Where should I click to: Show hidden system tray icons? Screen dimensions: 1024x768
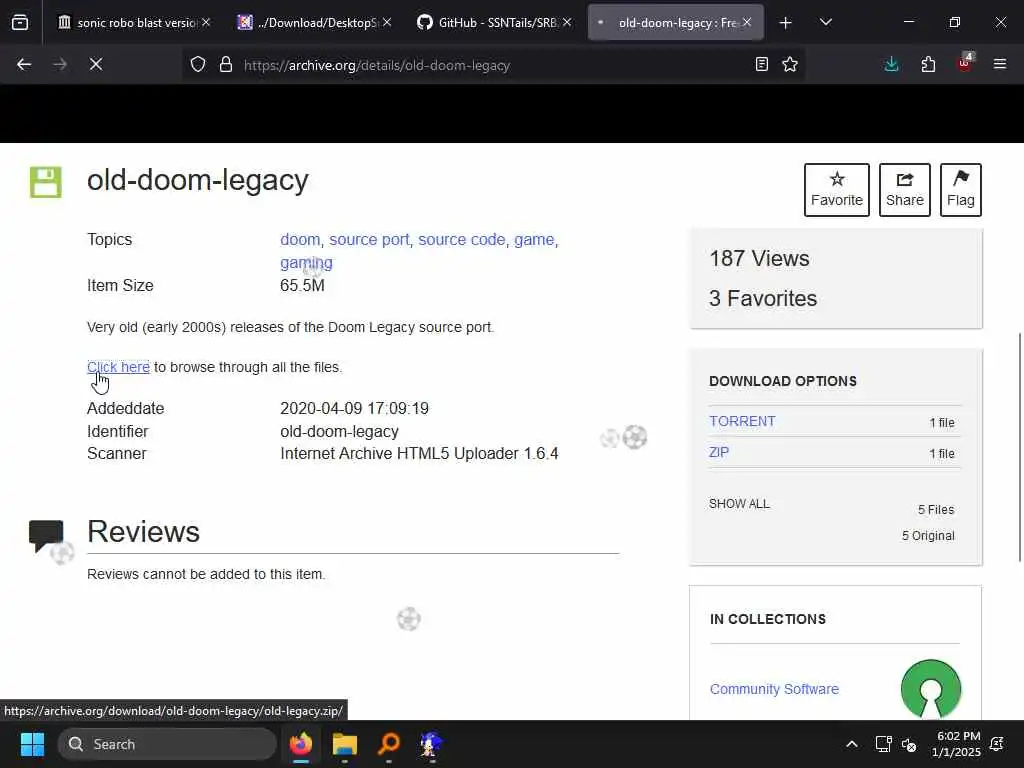pyautogui.click(x=852, y=744)
